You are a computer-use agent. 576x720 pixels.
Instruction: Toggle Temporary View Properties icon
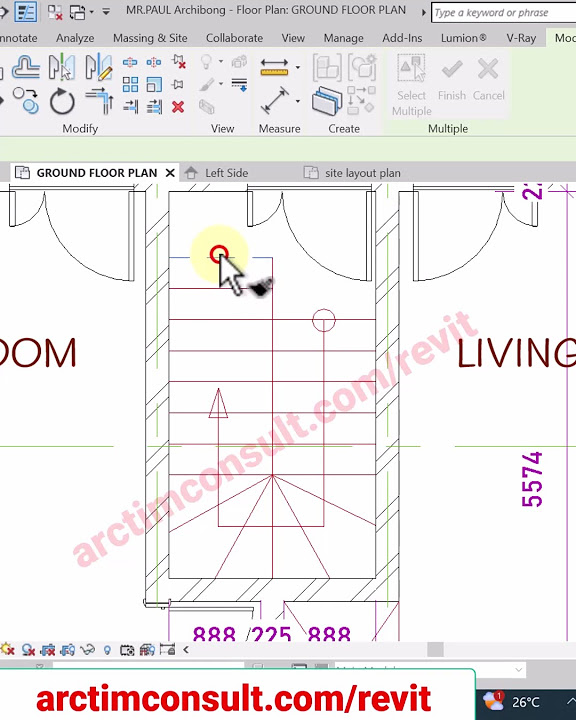click(x=127, y=650)
